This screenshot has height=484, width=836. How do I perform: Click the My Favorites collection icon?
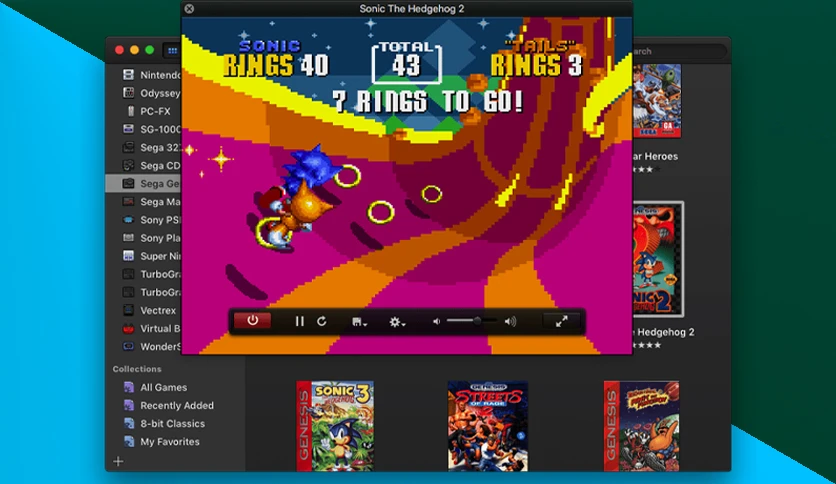[x=128, y=442]
